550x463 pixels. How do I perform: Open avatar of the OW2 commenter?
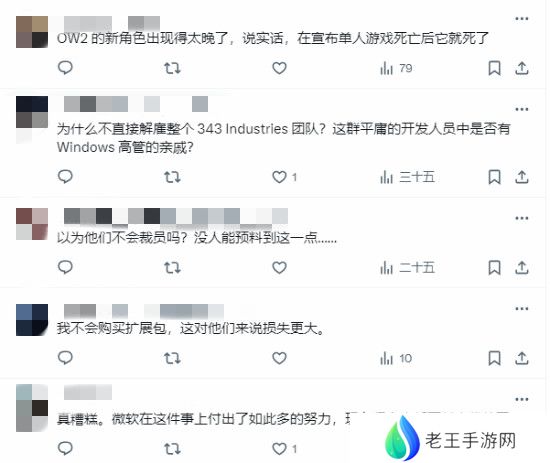tap(32, 32)
